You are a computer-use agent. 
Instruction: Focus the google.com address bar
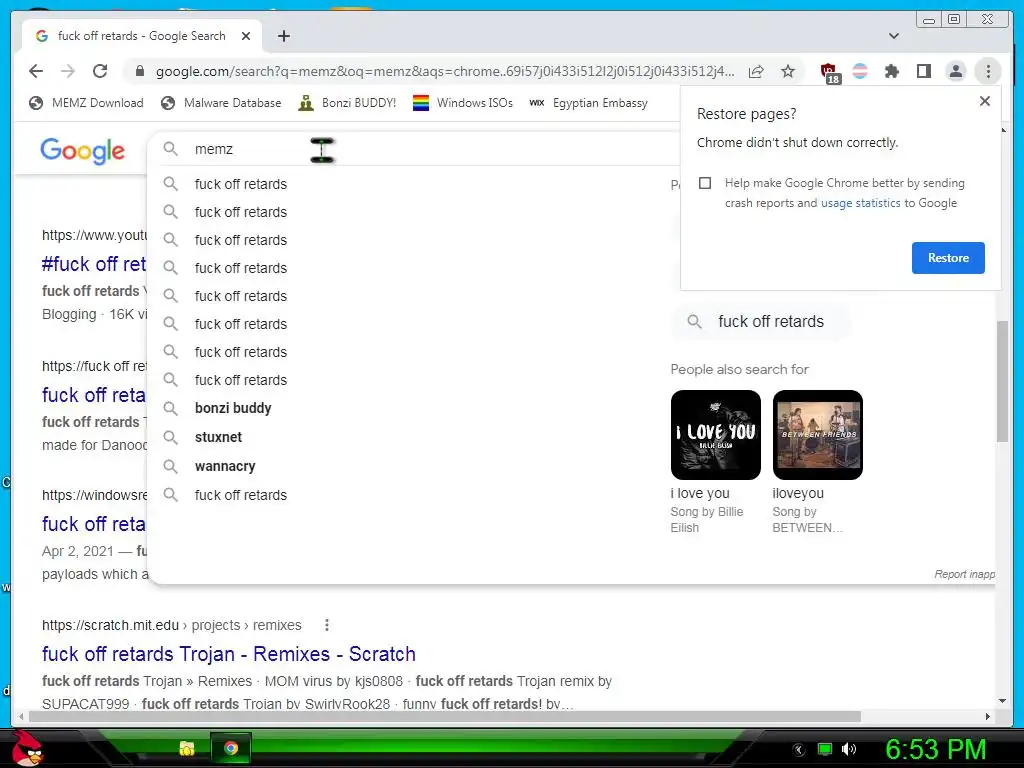pos(445,71)
